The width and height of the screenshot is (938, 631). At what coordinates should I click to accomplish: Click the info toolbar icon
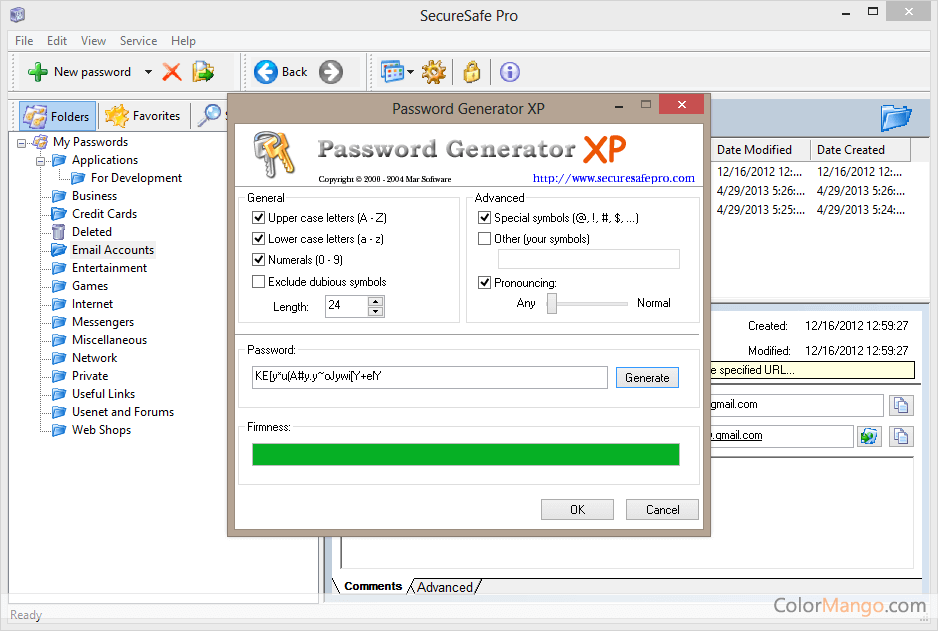pyautogui.click(x=509, y=71)
